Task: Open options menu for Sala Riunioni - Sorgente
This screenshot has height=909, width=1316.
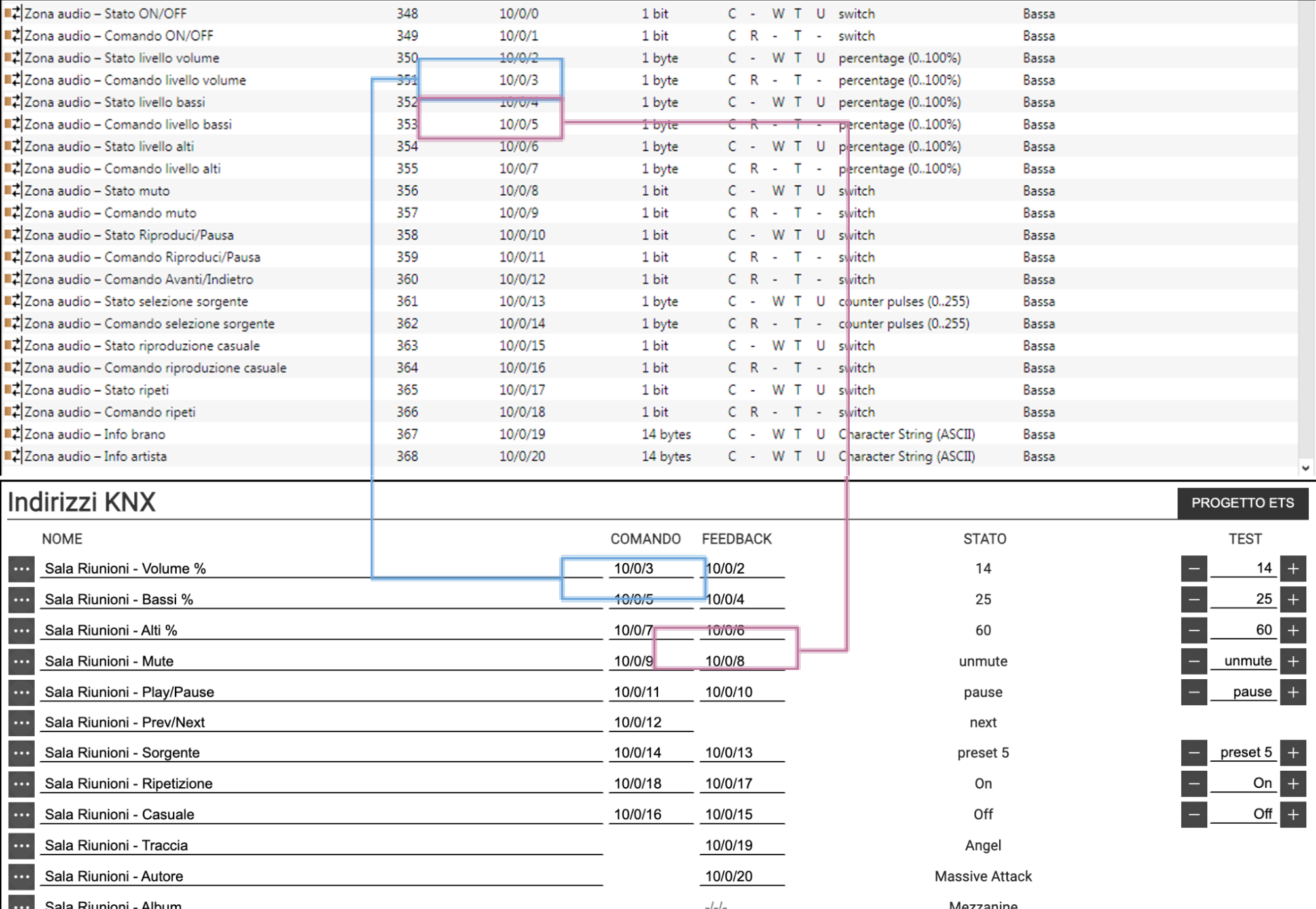Action: (21, 753)
